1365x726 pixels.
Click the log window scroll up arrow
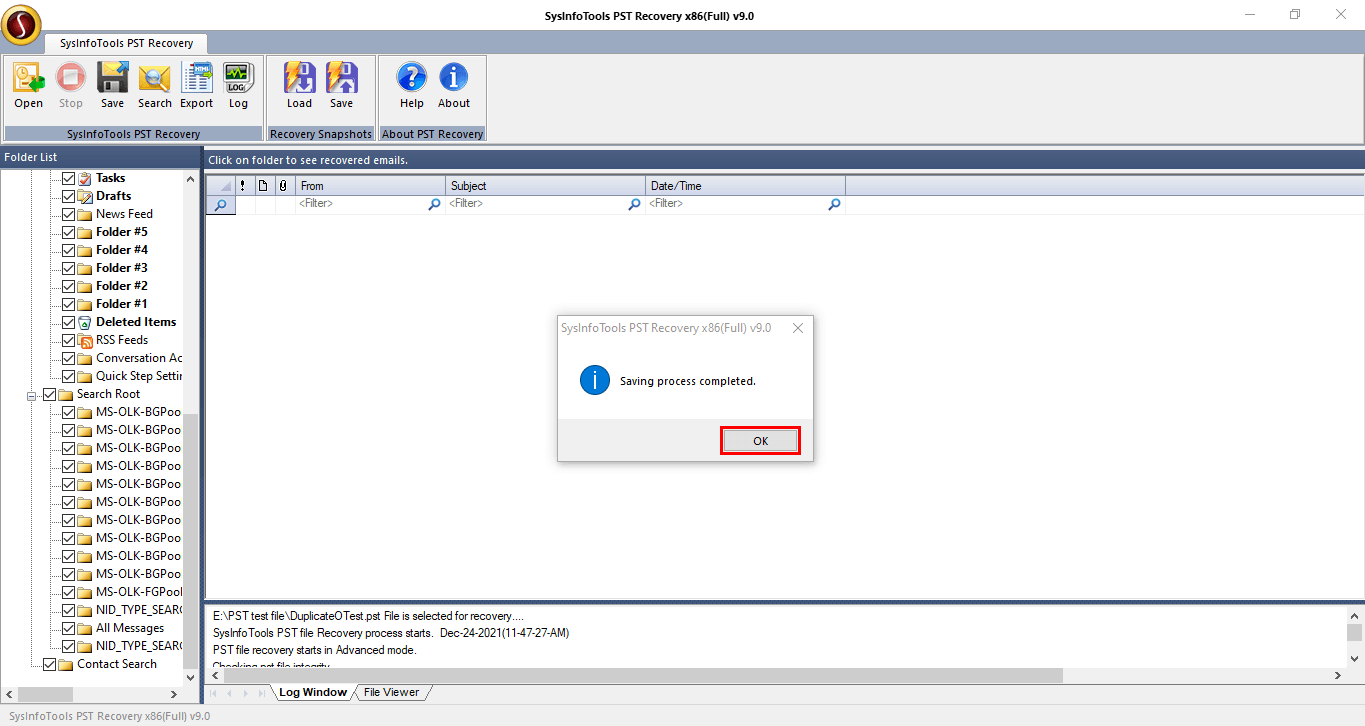1354,616
